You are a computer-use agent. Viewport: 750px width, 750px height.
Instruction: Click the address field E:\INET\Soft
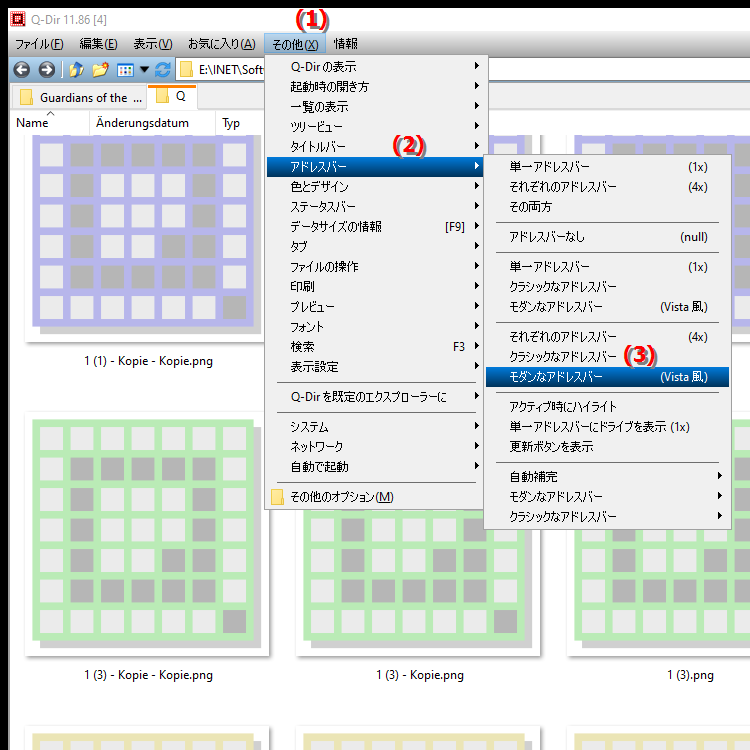(231, 70)
